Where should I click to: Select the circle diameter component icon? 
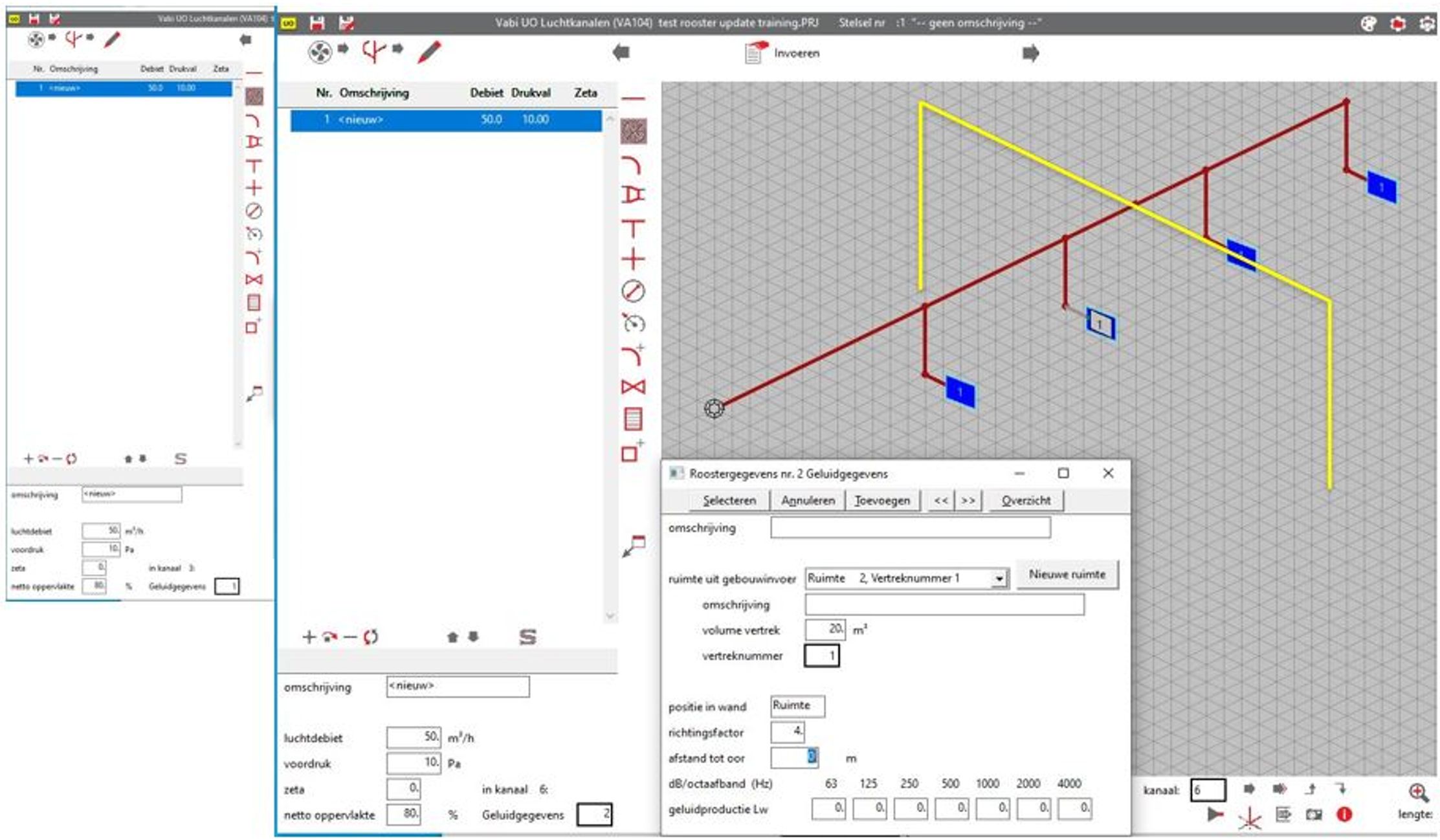tap(633, 291)
